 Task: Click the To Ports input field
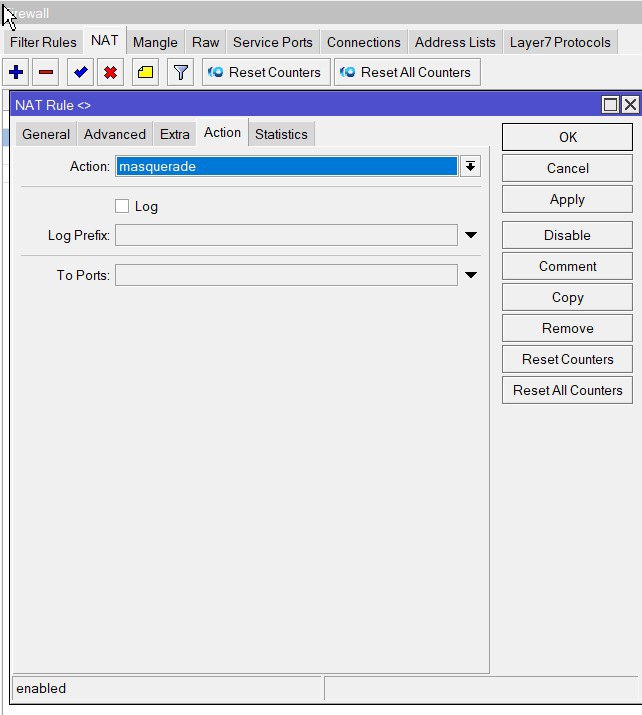point(286,275)
